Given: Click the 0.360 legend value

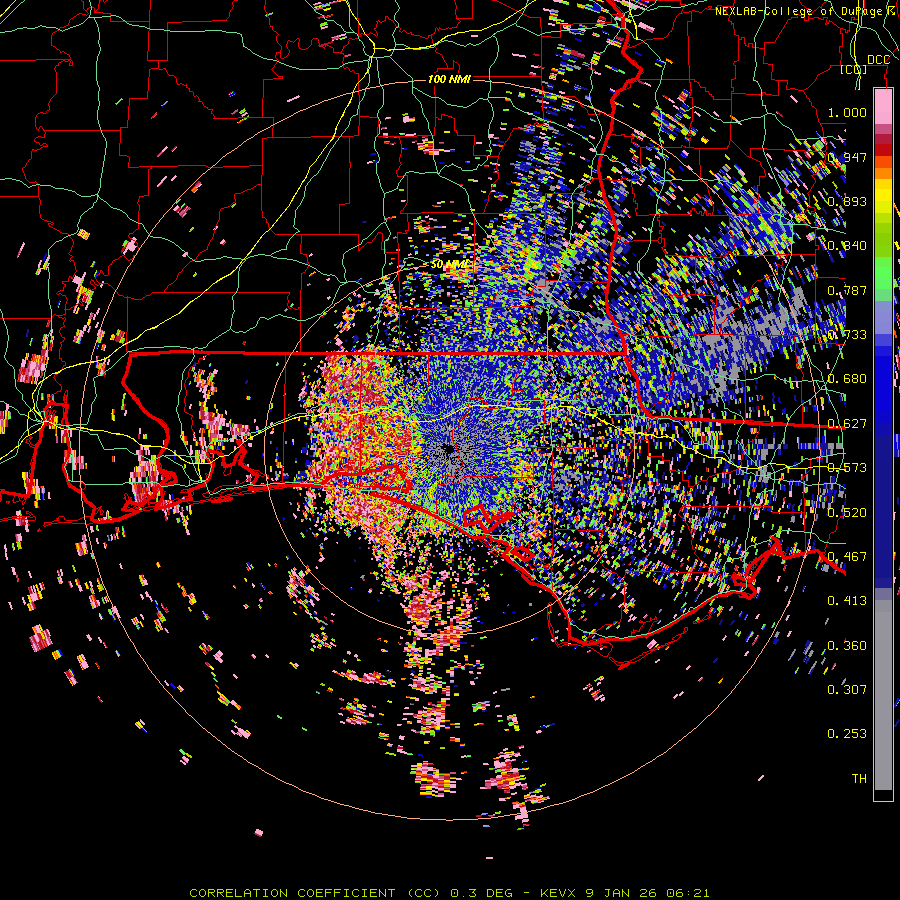Looking at the screenshot, I should click(847, 645).
